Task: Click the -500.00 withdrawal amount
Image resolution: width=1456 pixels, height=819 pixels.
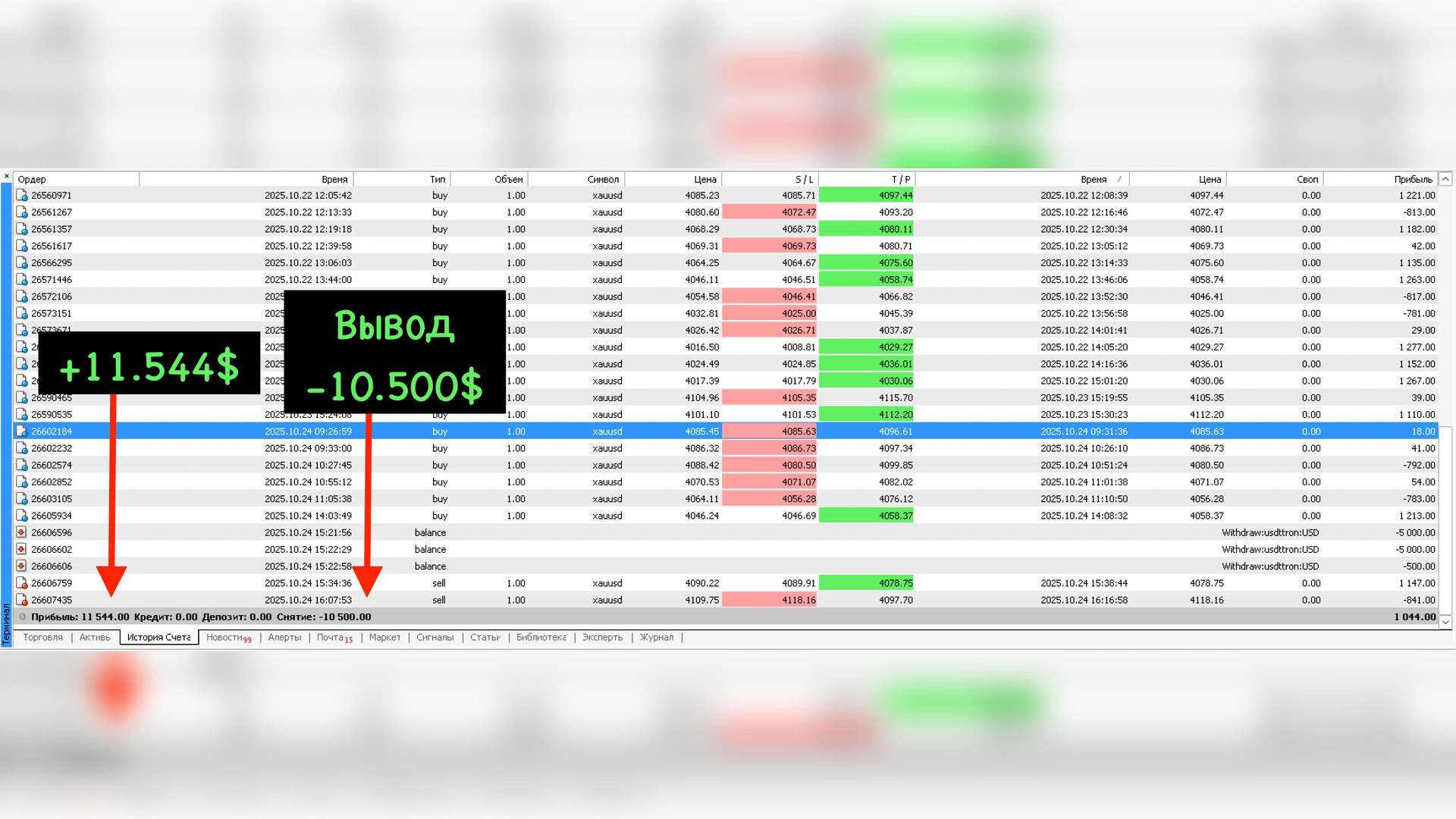Action: [1419, 566]
